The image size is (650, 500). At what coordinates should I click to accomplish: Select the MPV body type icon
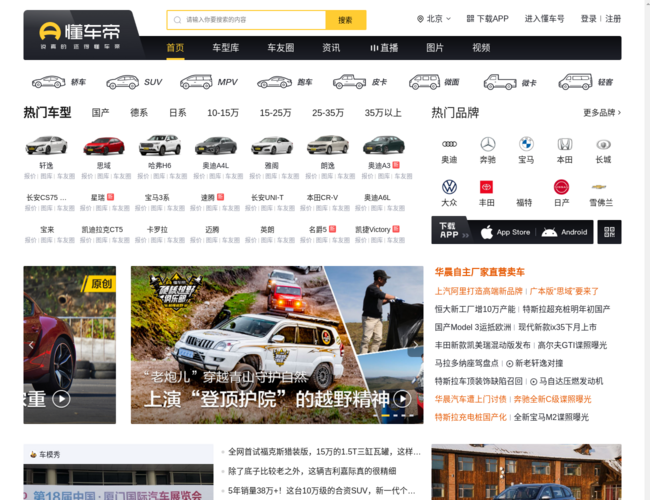point(196,82)
